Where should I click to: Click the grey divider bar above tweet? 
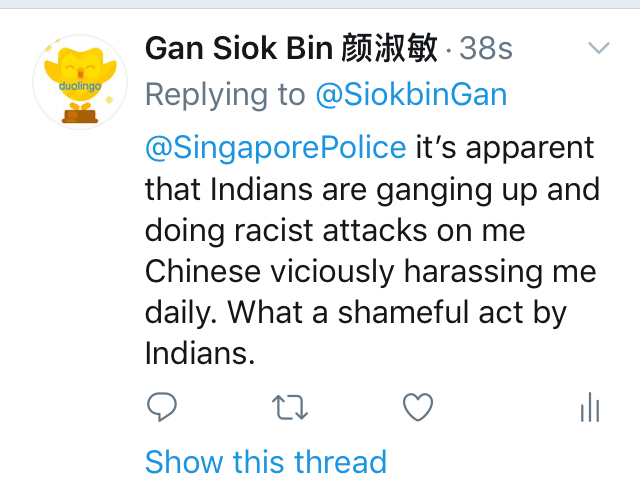point(320,4)
